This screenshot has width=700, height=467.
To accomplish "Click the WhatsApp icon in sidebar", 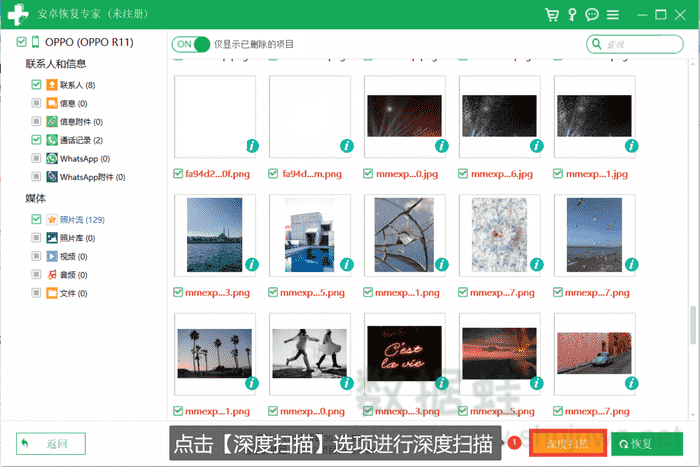I will click(x=51, y=158).
